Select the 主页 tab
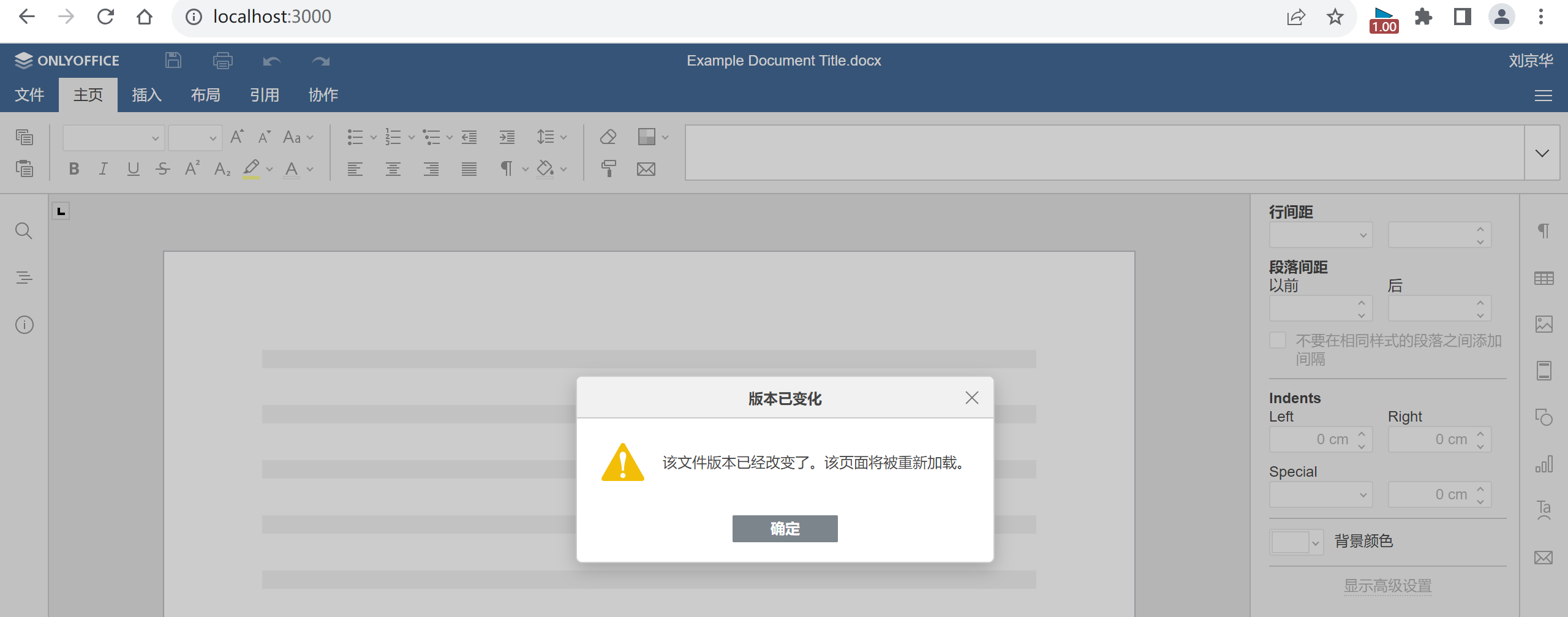 pos(88,95)
